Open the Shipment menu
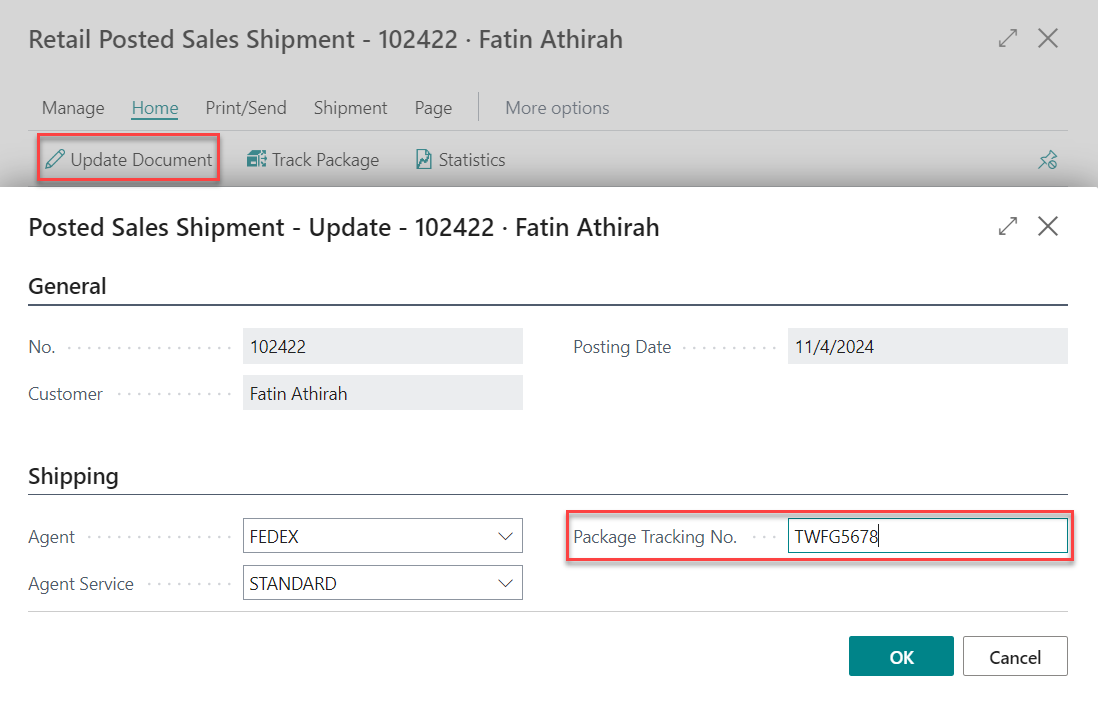 350,108
